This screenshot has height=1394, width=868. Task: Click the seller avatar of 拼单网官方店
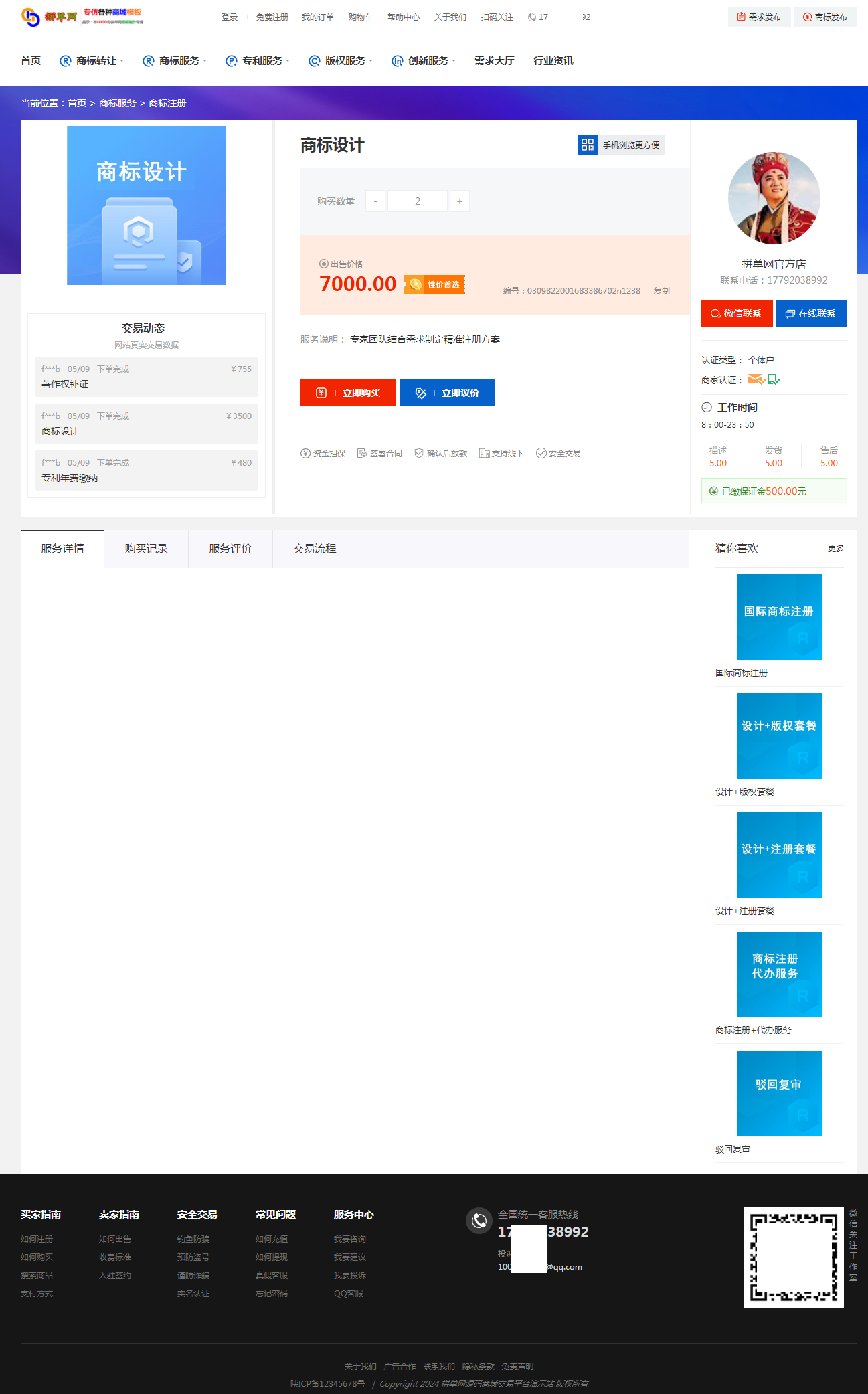(774, 198)
